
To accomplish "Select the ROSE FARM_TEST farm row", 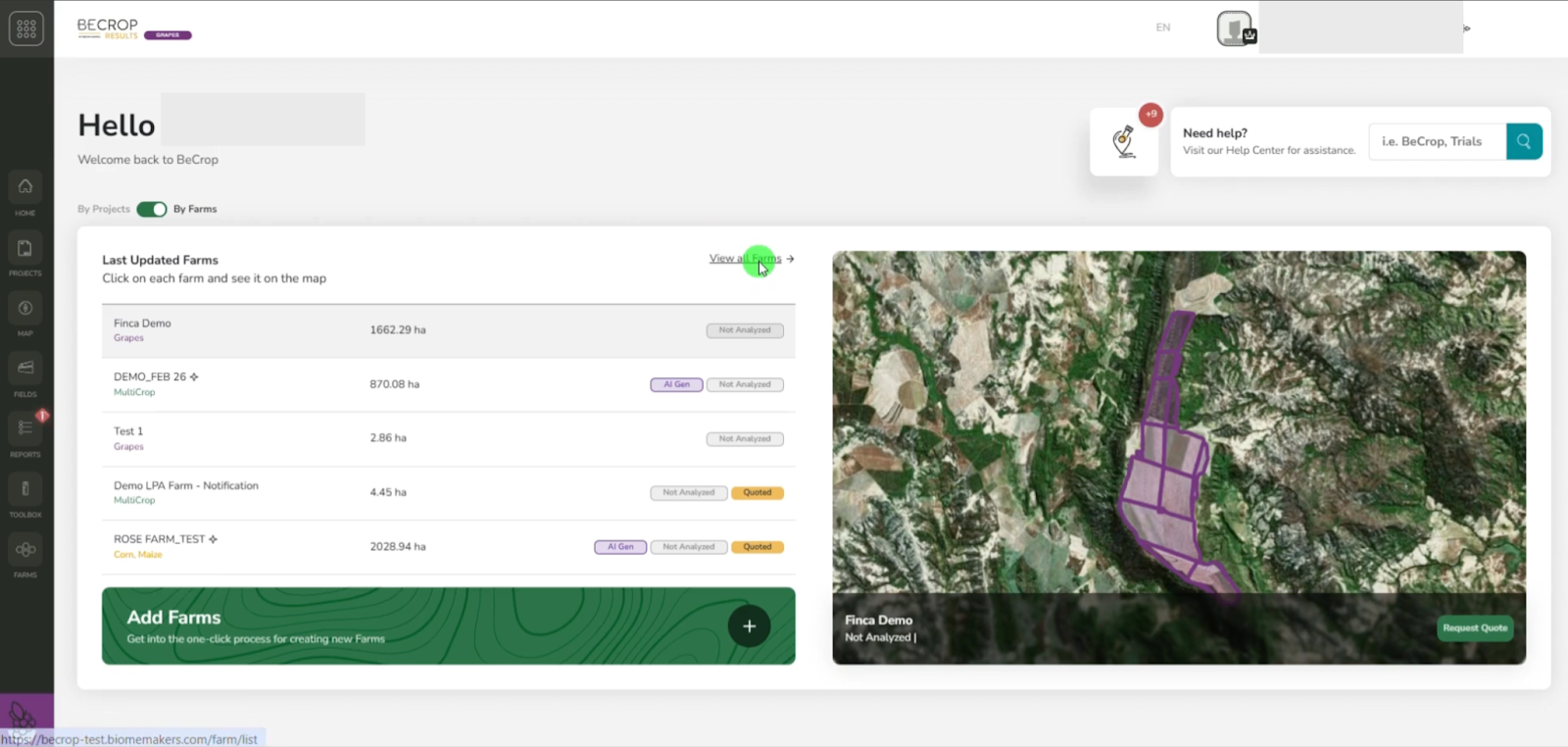I will [x=448, y=547].
